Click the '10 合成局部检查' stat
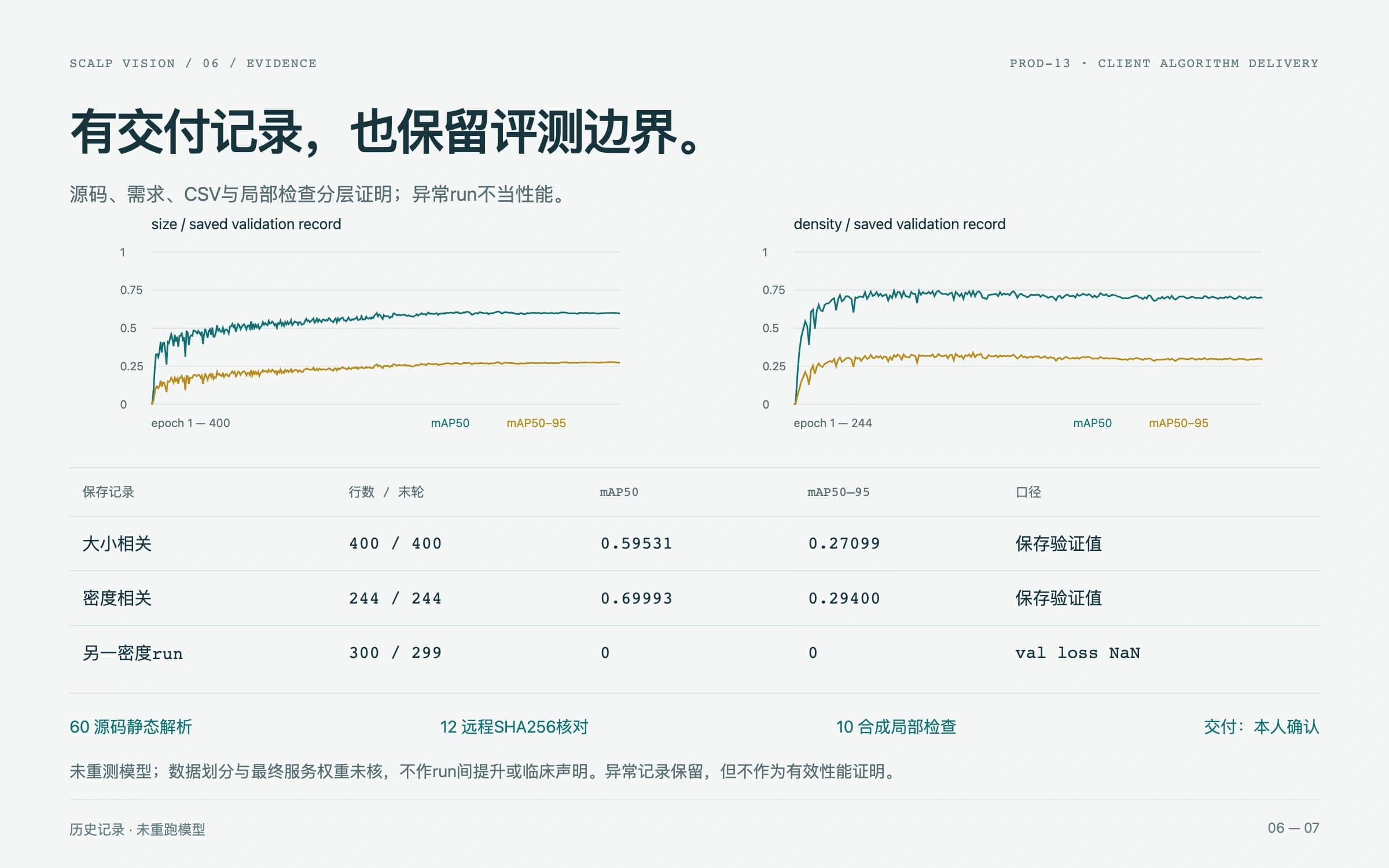Screen dimensions: 1389x868 pyautogui.click(x=896, y=727)
